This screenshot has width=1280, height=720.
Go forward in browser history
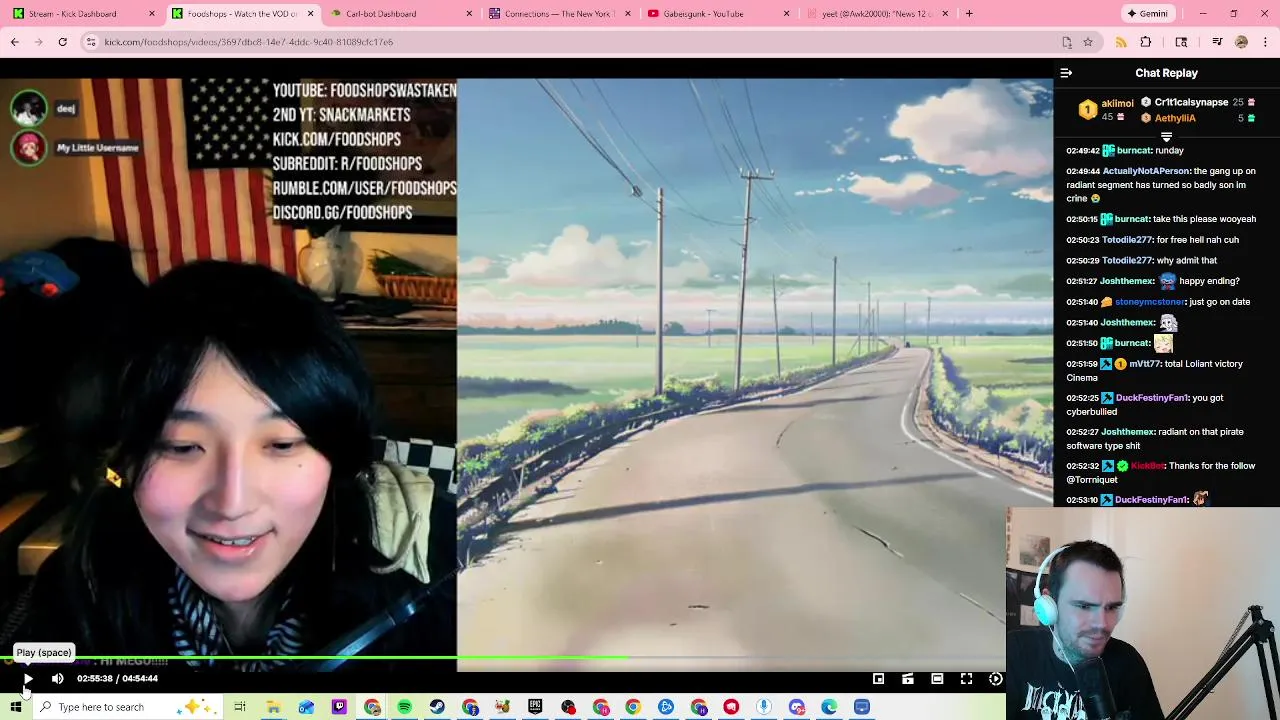point(38,42)
